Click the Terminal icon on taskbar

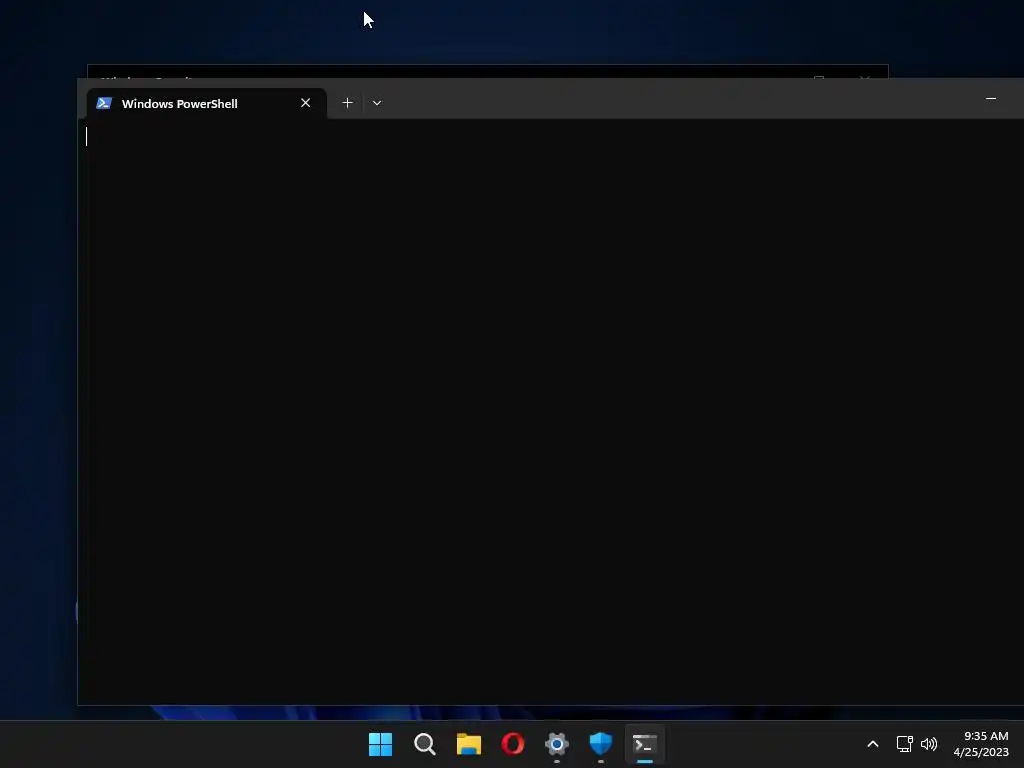[x=645, y=744]
